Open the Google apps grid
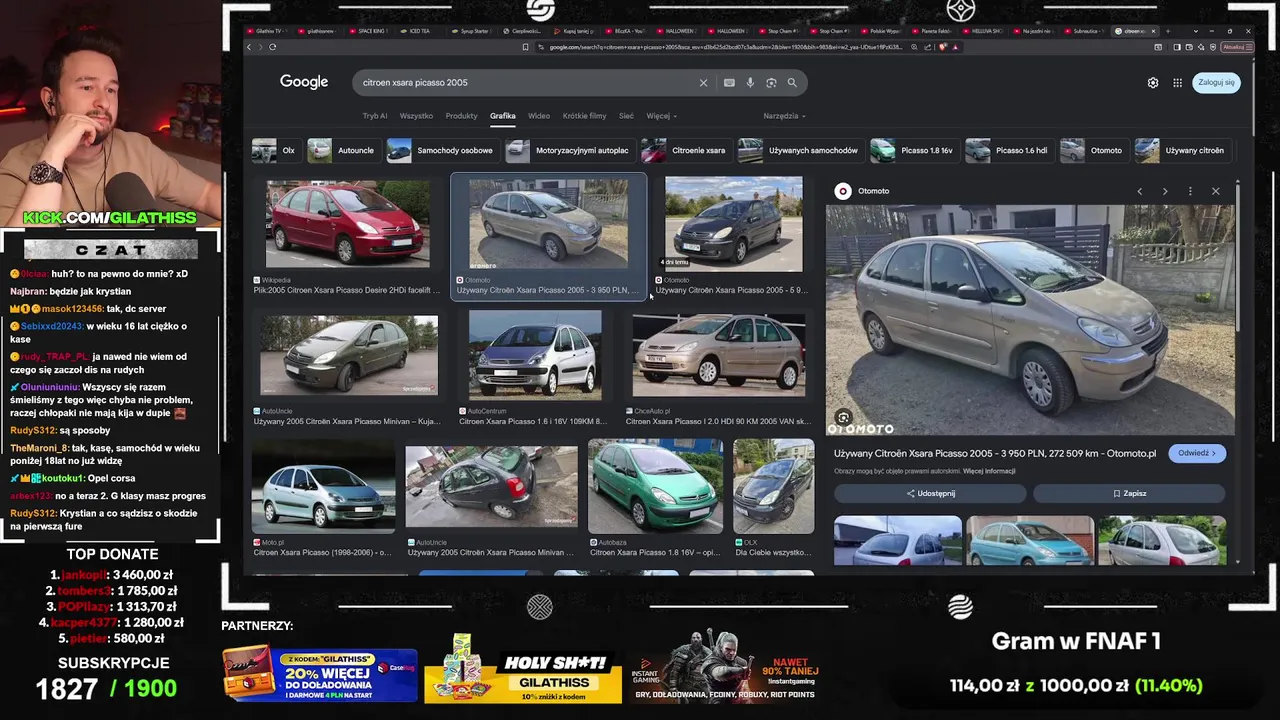1280x720 pixels. (1178, 83)
